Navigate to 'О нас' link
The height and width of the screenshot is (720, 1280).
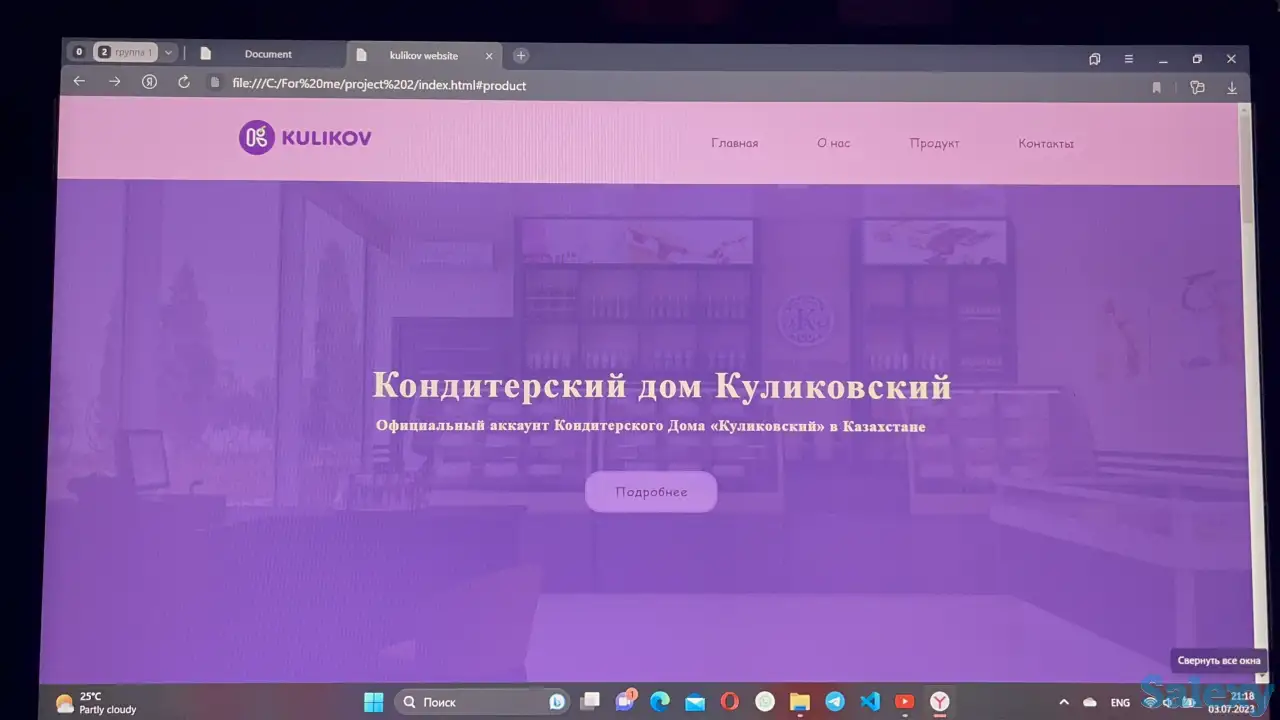tap(833, 143)
